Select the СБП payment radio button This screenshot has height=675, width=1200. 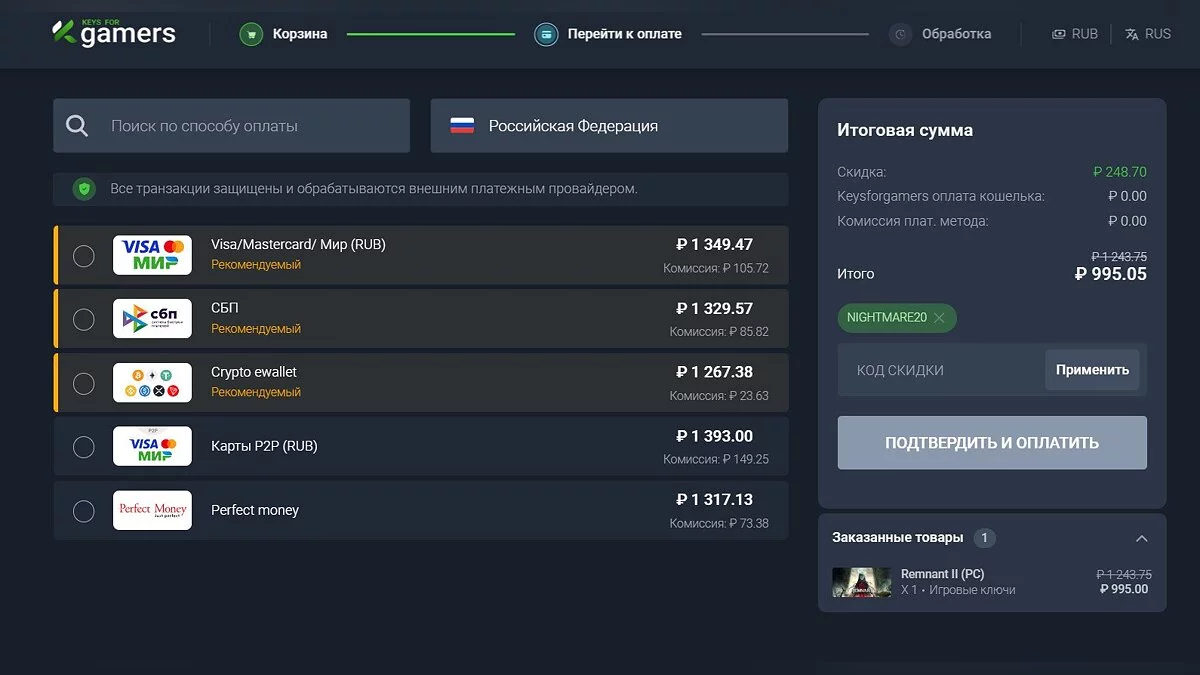(x=84, y=319)
